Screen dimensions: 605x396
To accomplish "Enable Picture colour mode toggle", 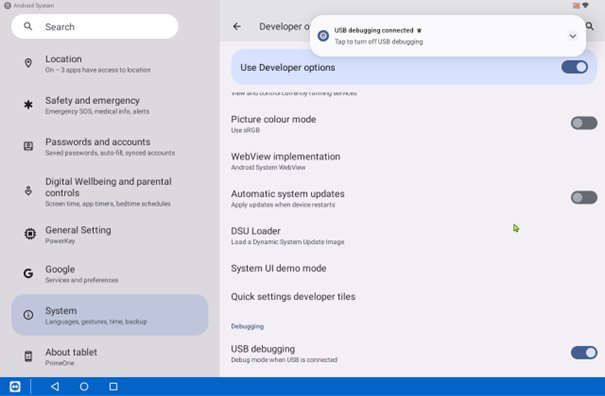I will click(x=584, y=123).
